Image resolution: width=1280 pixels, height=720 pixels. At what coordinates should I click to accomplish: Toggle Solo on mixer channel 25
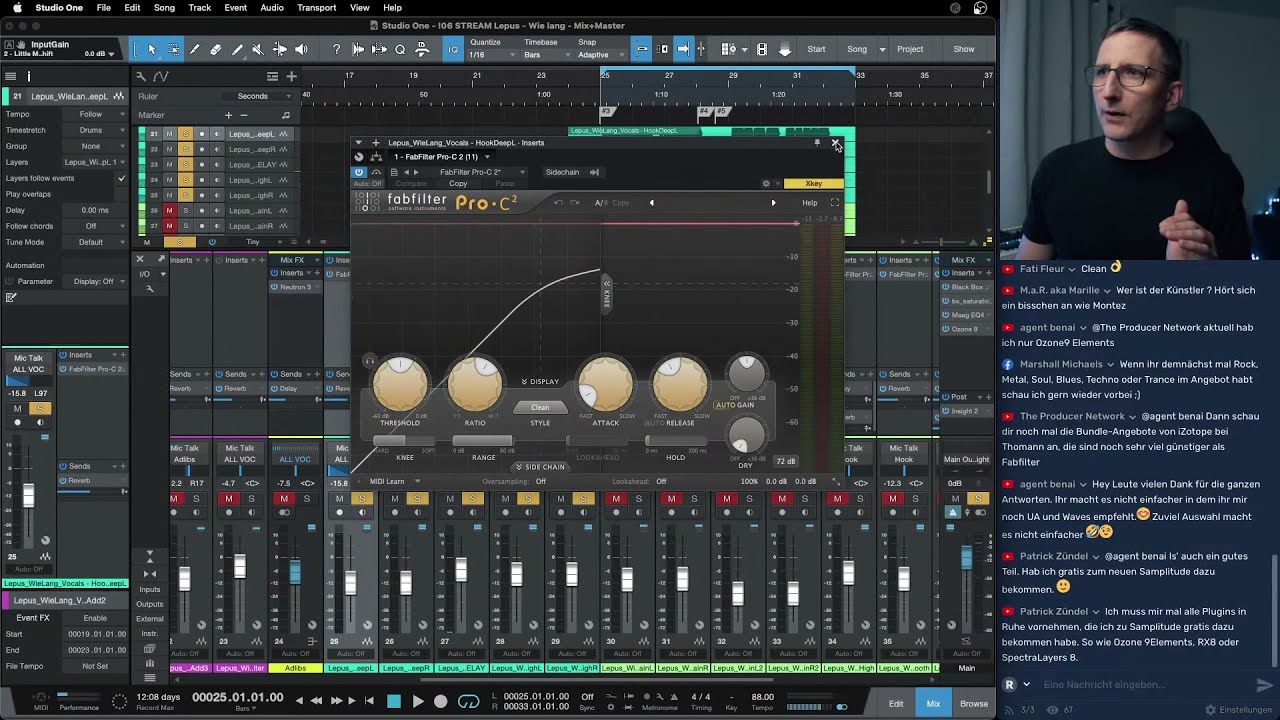pyautogui.click(x=362, y=499)
